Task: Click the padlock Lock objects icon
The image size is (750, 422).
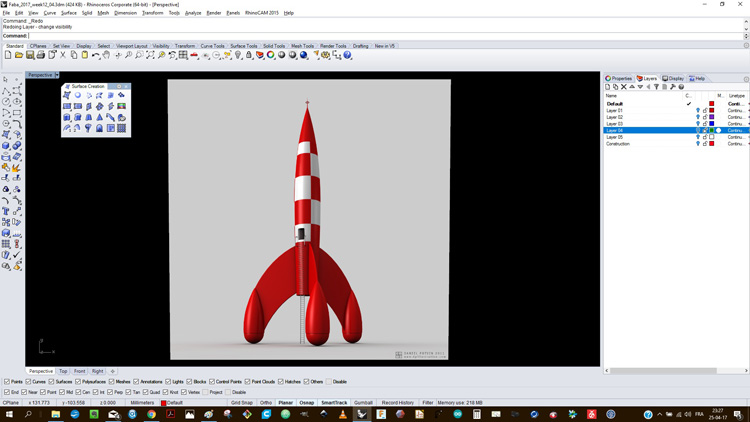Action: pyautogui.click(x=249, y=56)
